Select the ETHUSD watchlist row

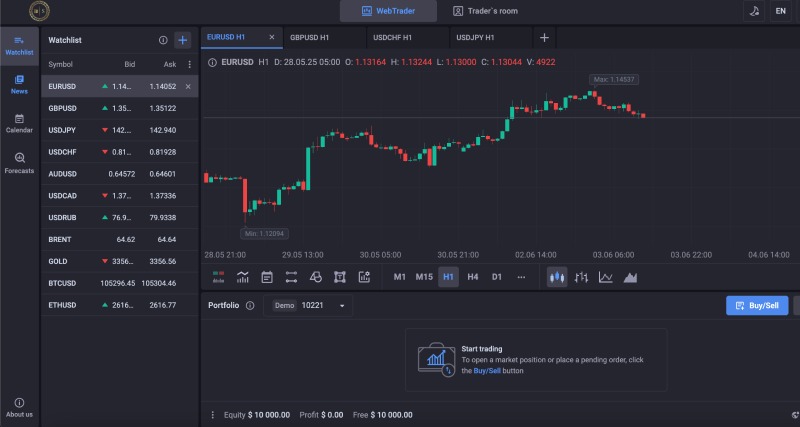tap(119, 305)
